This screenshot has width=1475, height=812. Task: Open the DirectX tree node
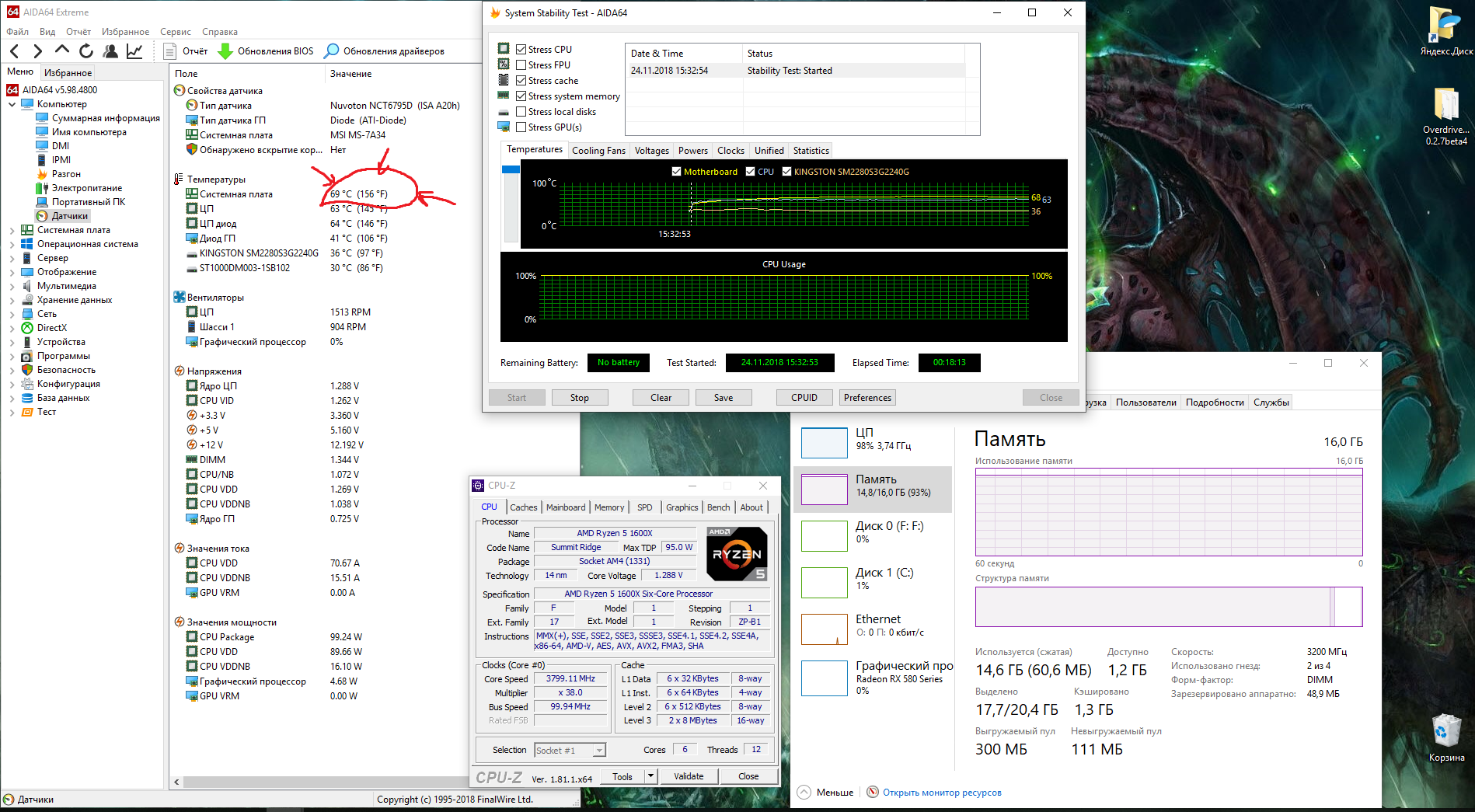[52, 328]
